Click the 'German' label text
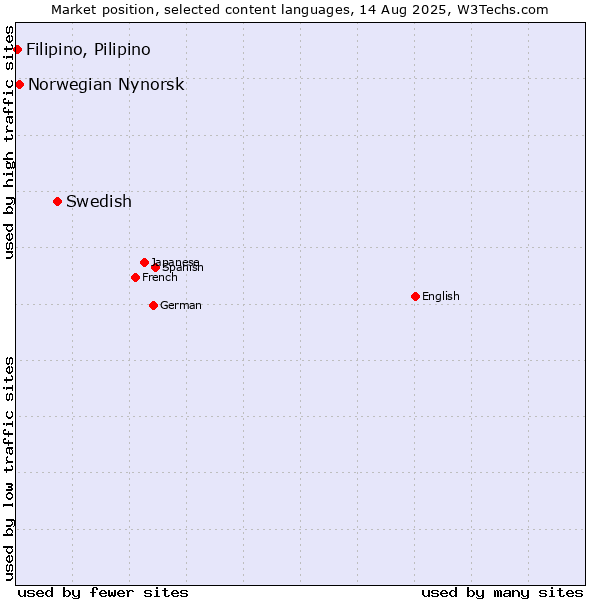Image resolution: width=600 pixels, height=600 pixels. [x=181, y=305]
